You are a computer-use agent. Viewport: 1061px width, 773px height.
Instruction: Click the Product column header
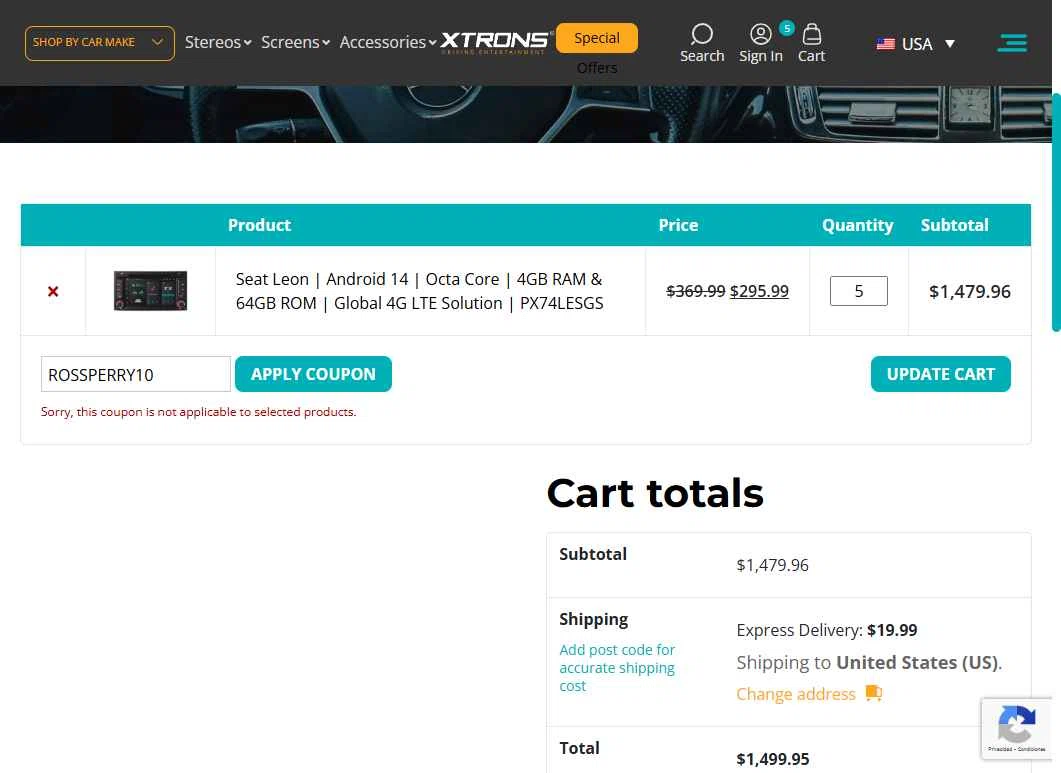pos(259,225)
